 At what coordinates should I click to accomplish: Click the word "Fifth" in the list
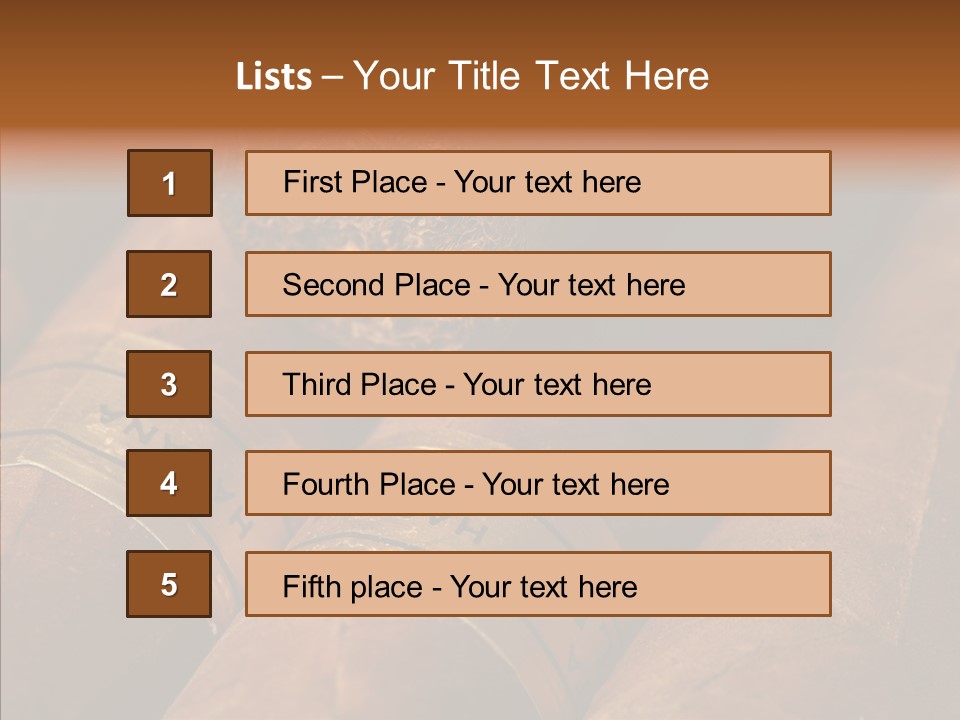tap(310, 586)
